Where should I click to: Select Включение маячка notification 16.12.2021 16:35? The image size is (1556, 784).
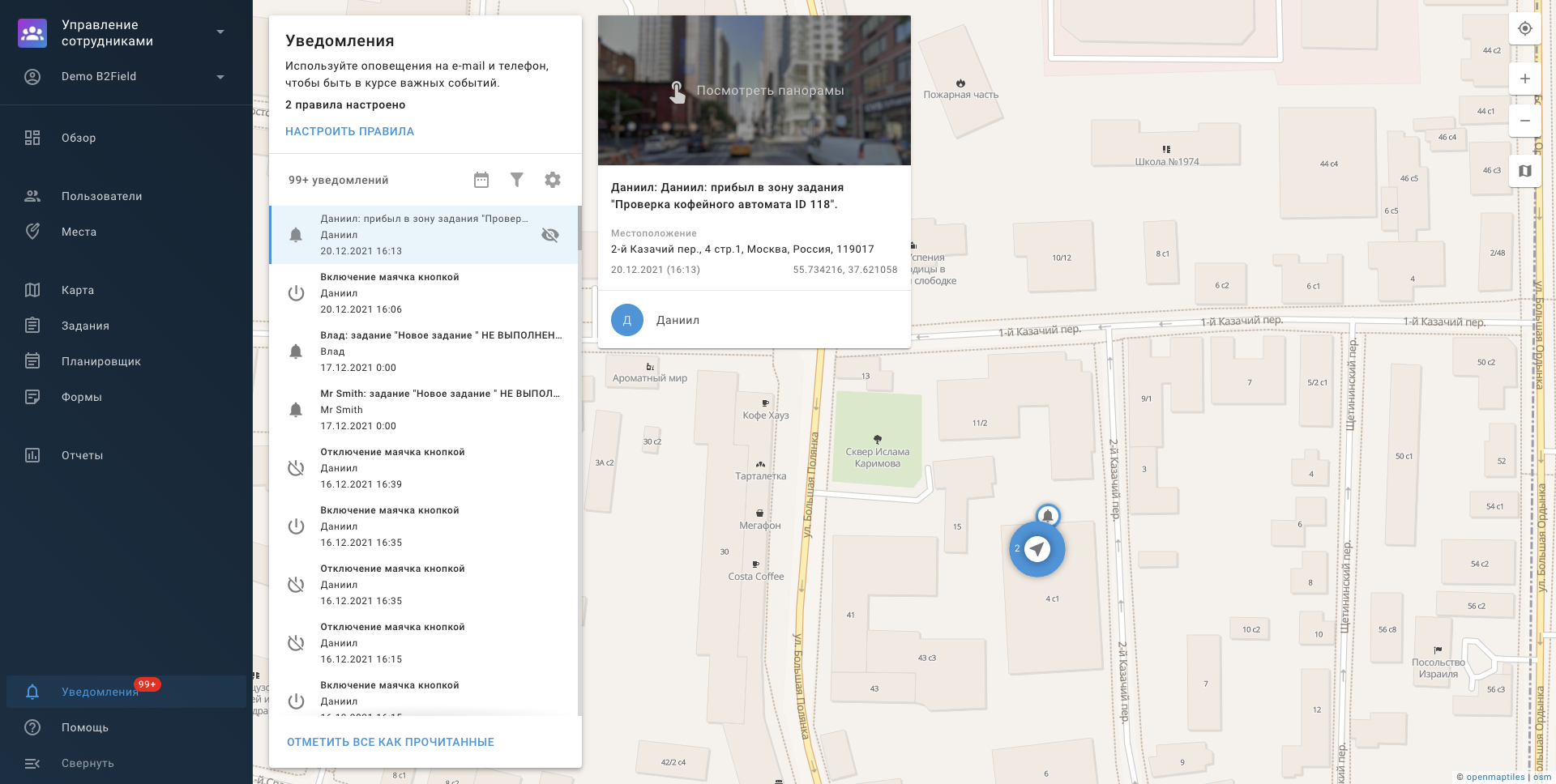[424, 526]
